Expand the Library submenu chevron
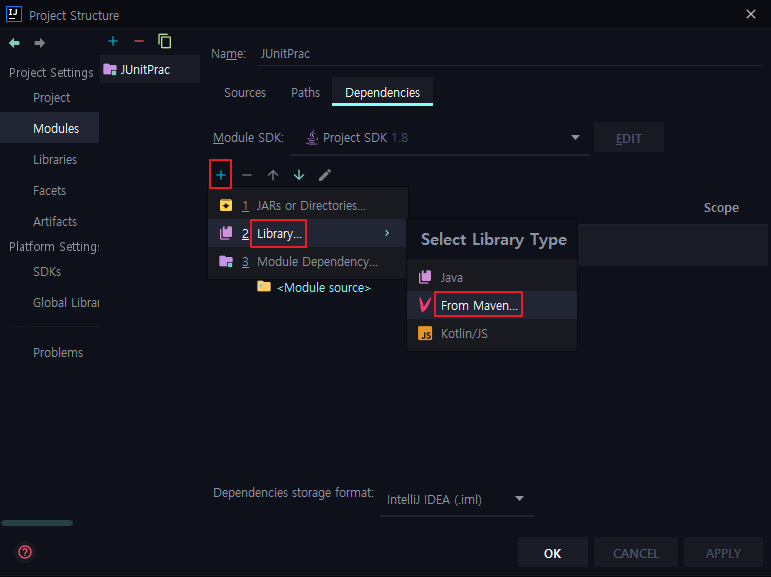The image size is (771, 577). [387, 233]
